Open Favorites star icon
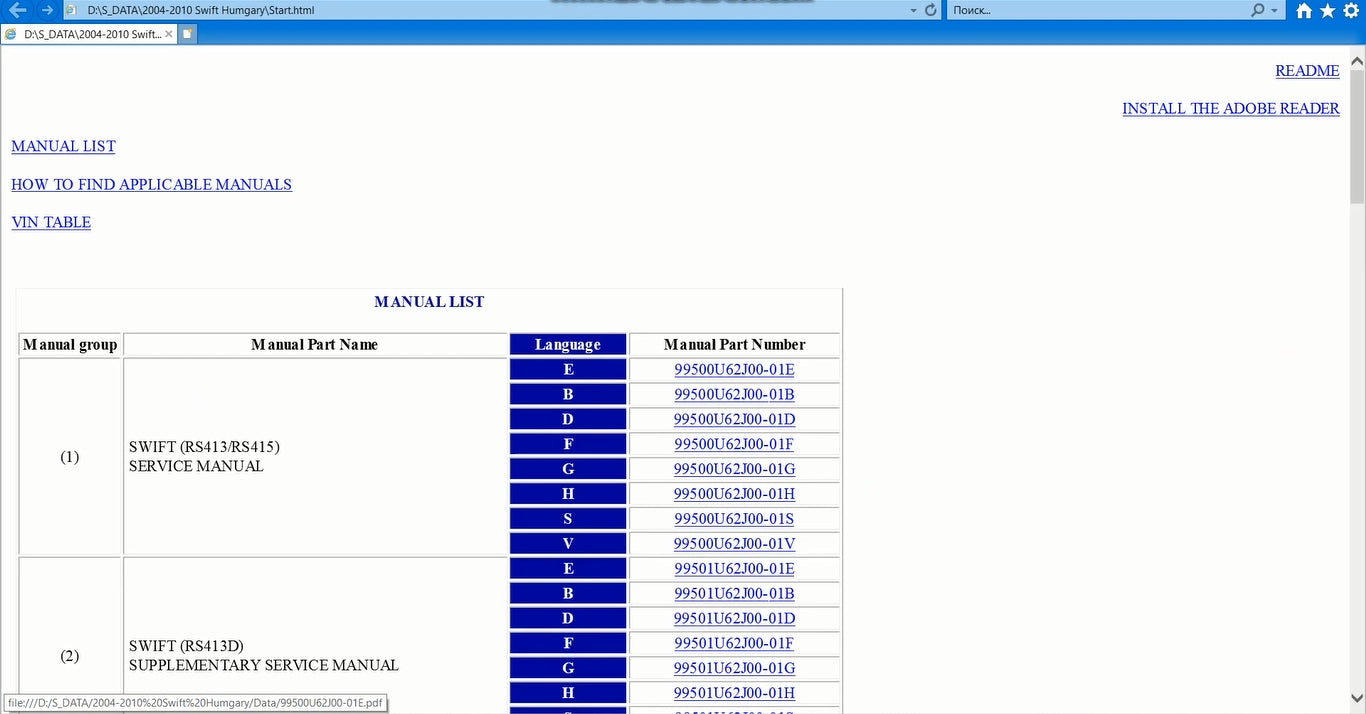This screenshot has height=714, width=1366. tap(1327, 11)
